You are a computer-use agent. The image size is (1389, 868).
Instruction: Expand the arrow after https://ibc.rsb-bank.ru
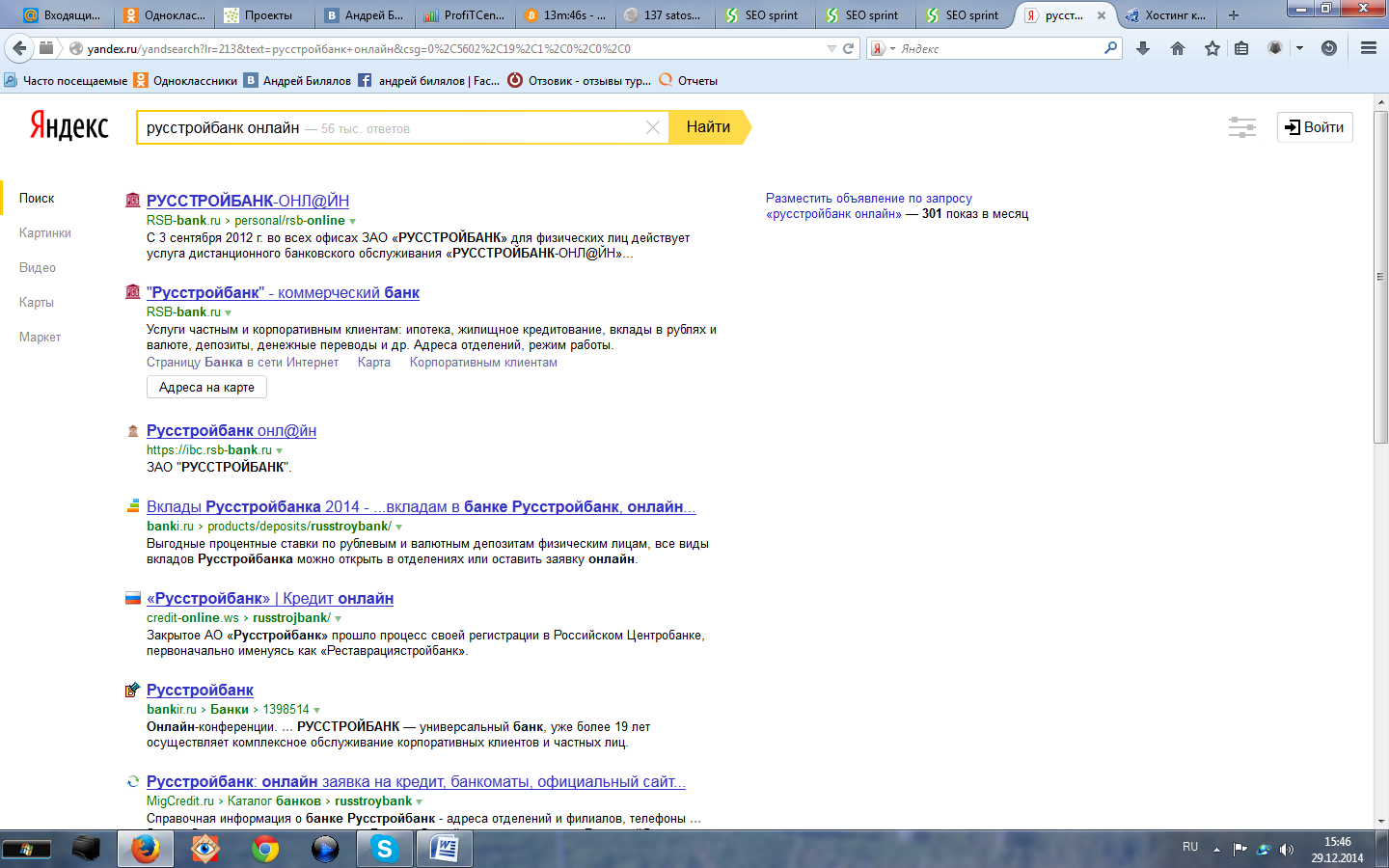(280, 450)
